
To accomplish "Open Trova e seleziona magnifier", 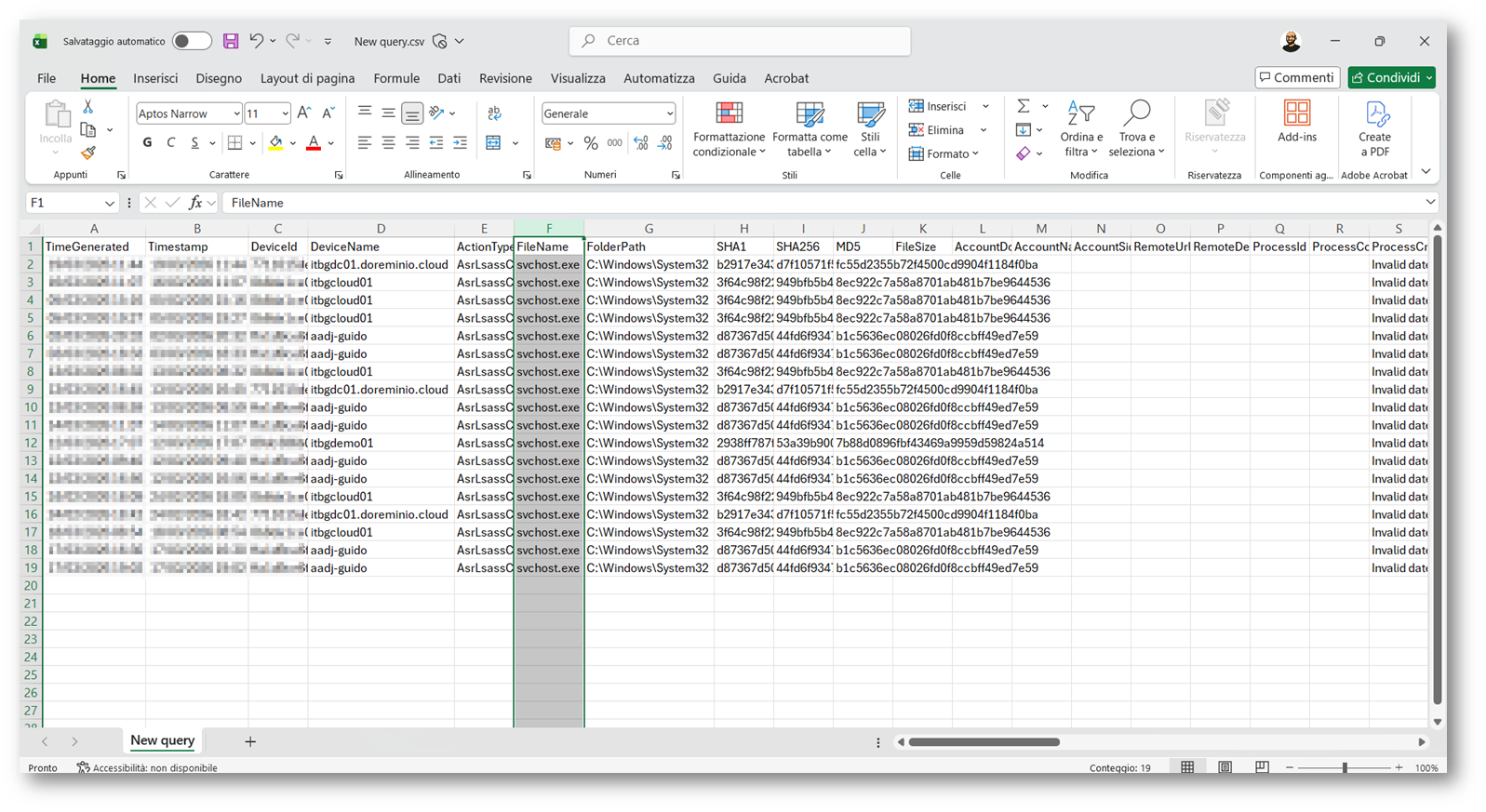I will click(x=1136, y=114).
